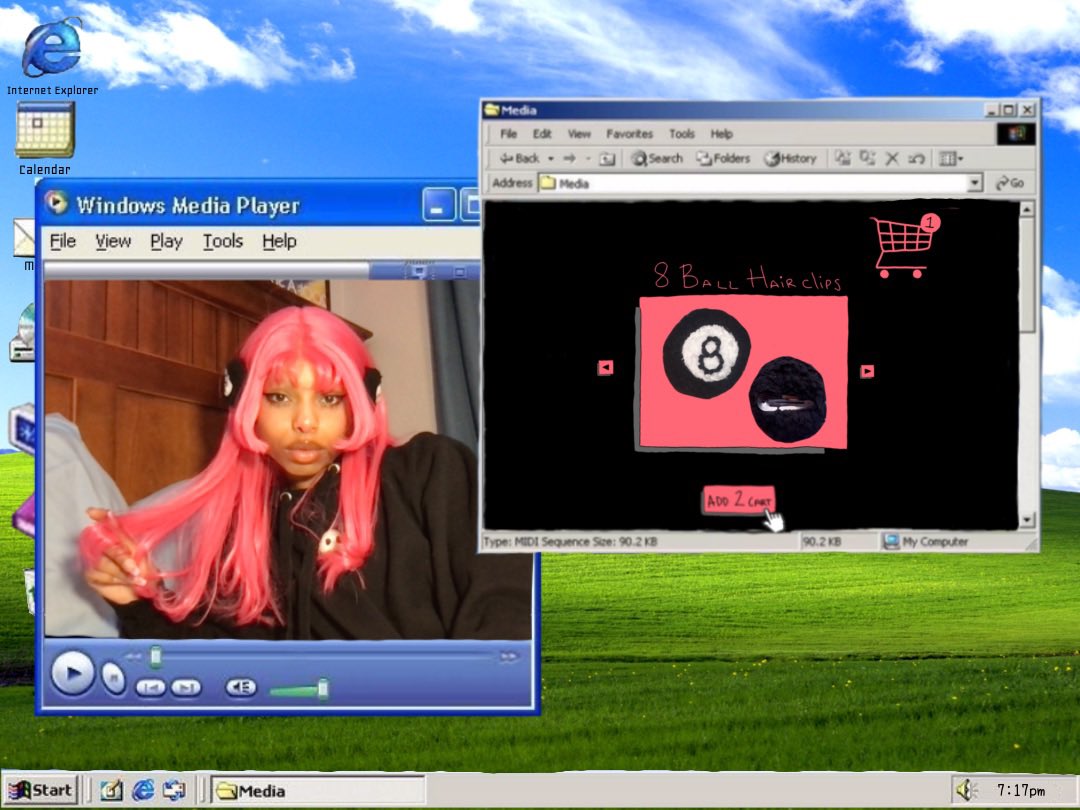Click Windows Media Player title bar logo
This screenshot has height=810, width=1080.
click(56, 202)
